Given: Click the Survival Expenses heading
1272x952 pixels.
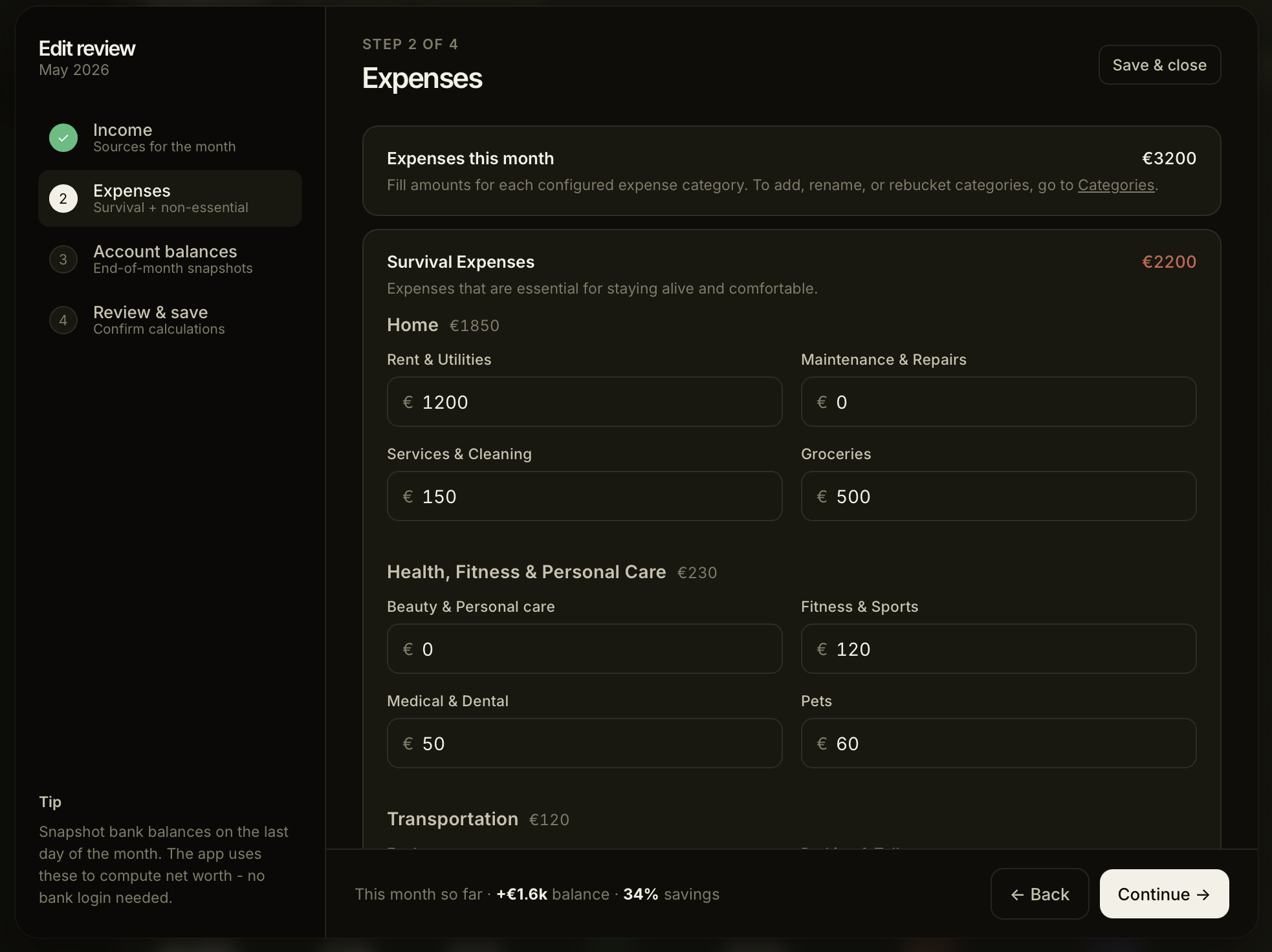Looking at the screenshot, I should click(x=461, y=262).
